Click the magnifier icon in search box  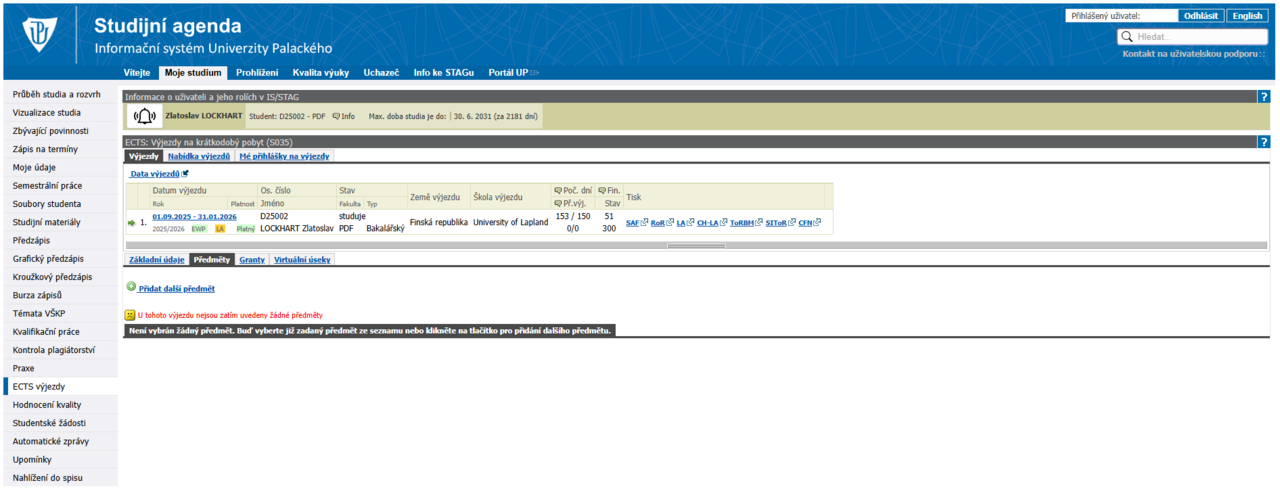click(x=1127, y=37)
